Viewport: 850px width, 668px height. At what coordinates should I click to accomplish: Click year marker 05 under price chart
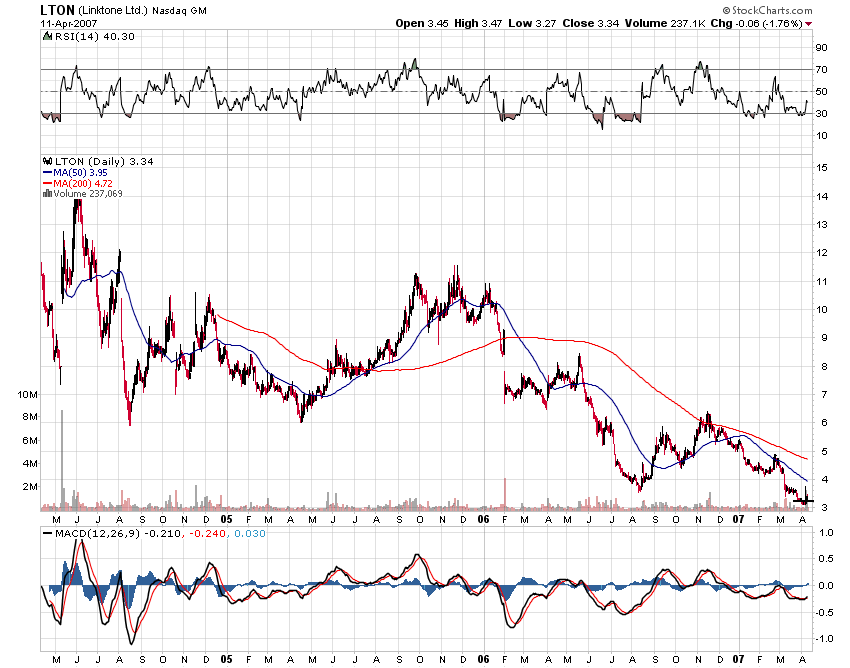tap(226, 519)
